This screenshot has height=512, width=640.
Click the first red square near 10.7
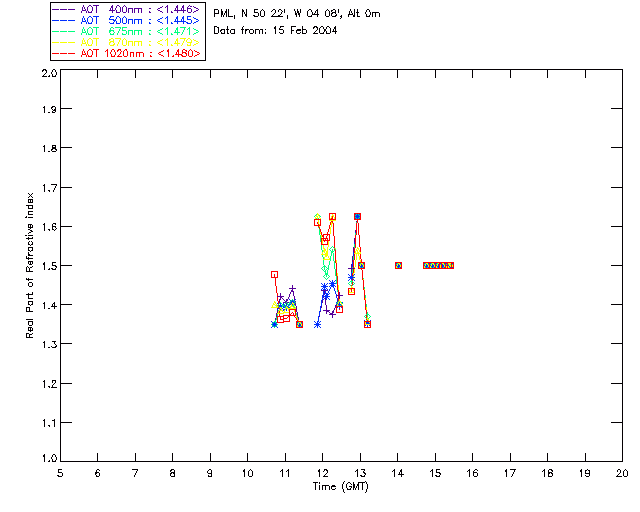pos(274,275)
